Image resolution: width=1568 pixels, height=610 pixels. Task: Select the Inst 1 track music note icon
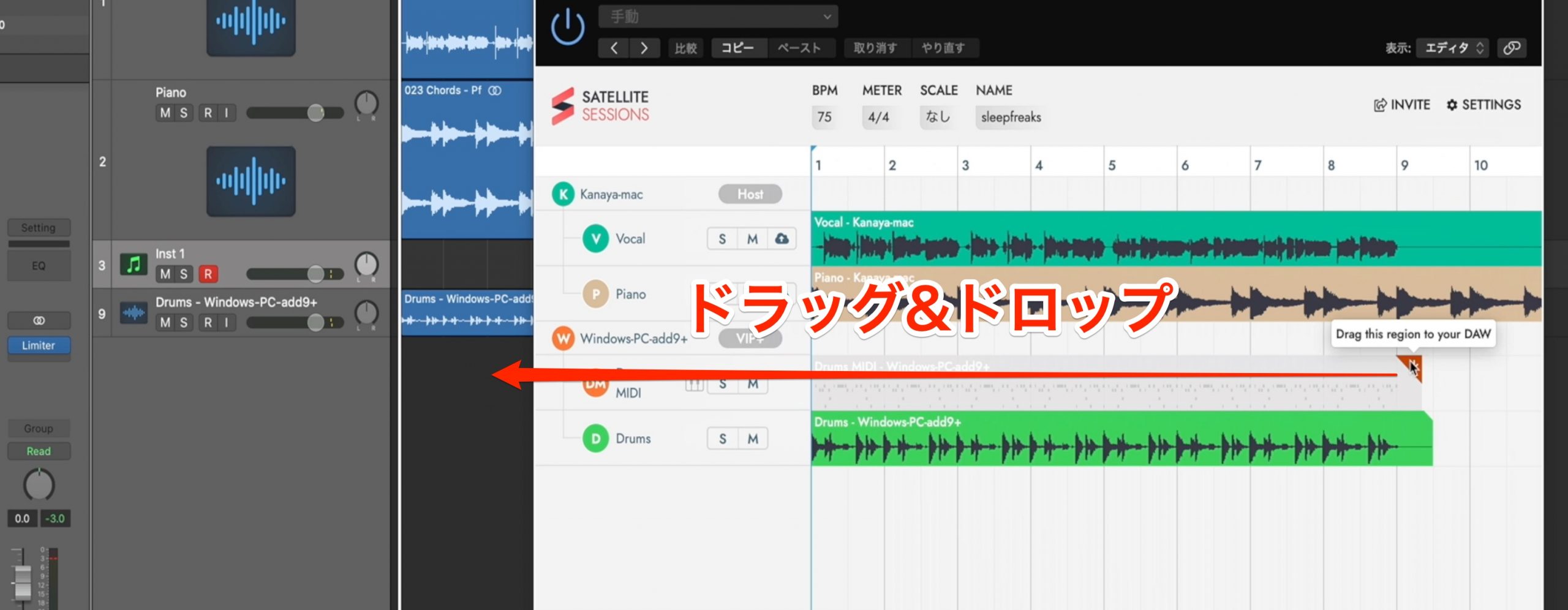134,265
